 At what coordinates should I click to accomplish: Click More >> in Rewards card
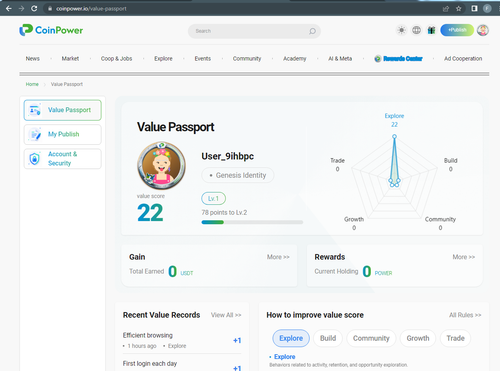point(464,257)
